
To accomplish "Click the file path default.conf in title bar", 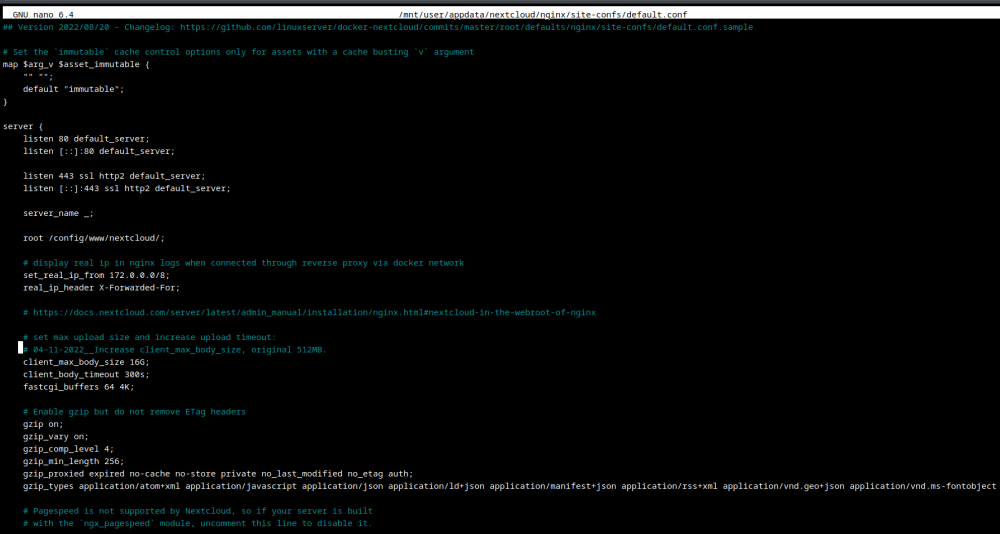I will (x=542, y=14).
